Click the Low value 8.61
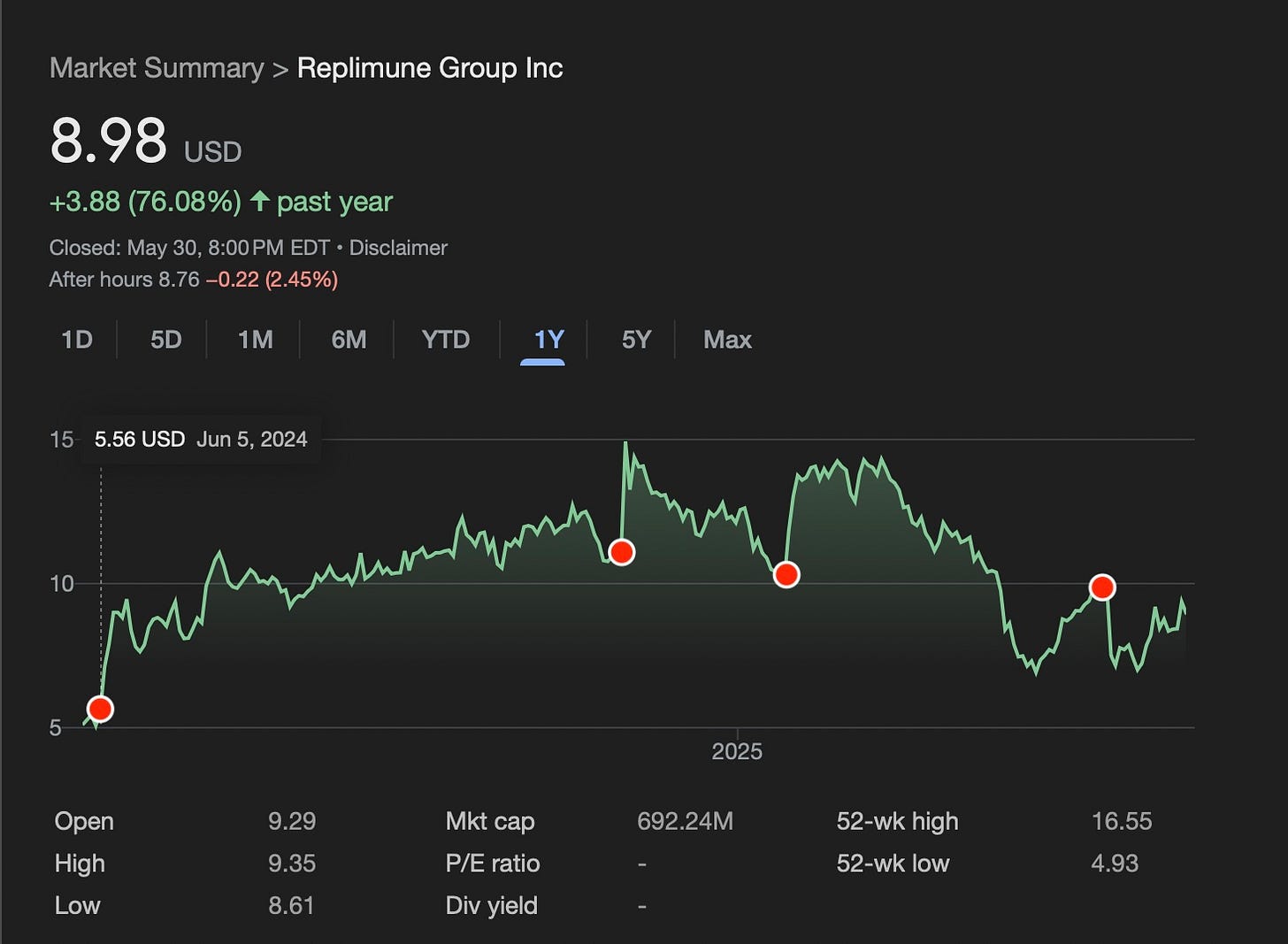Image resolution: width=1288 pixels, height=944 pixels. pos(291,906)
